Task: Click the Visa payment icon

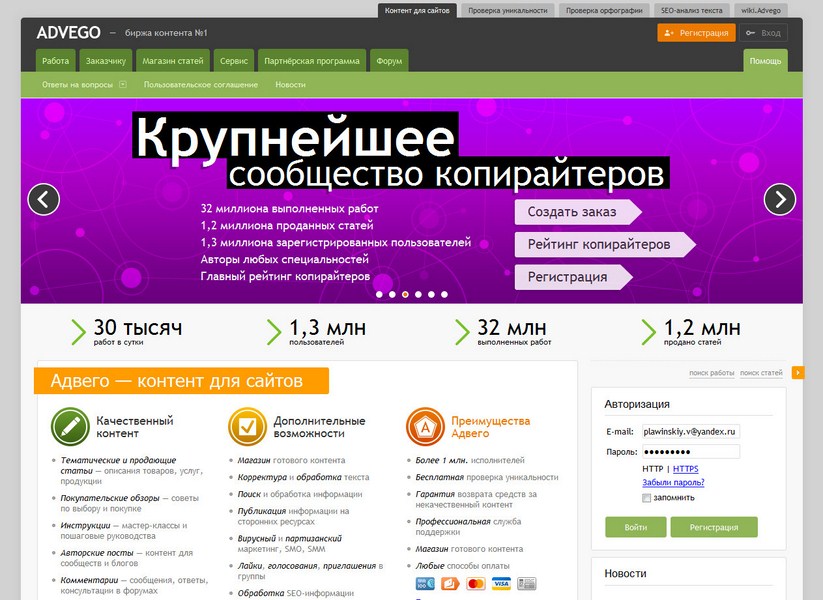Action: pyautogui.click(x=501, y=583)
